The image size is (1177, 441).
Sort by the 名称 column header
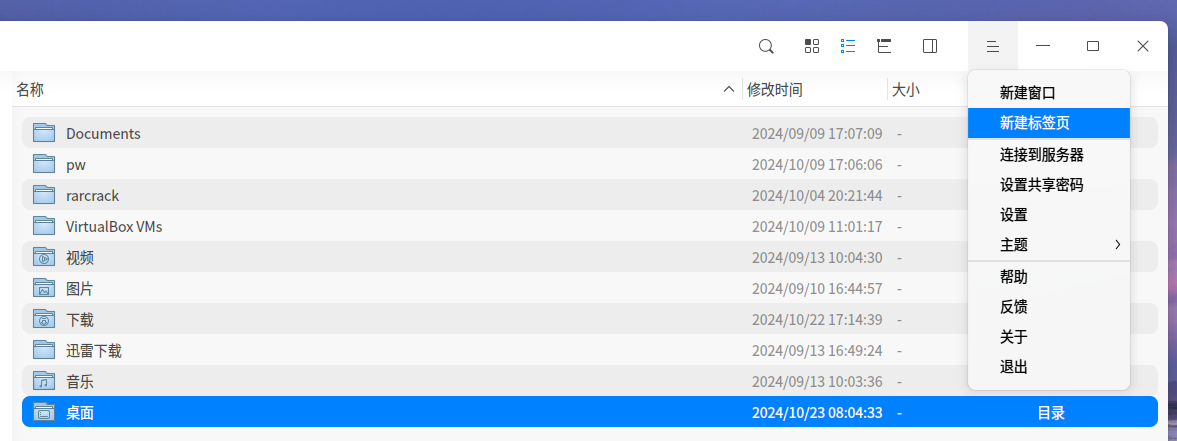click(x=30, y=90)
